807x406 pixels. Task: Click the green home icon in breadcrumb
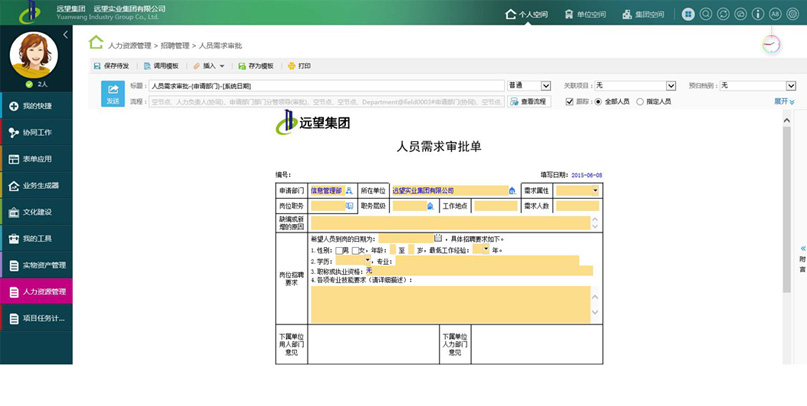[96, 42]
